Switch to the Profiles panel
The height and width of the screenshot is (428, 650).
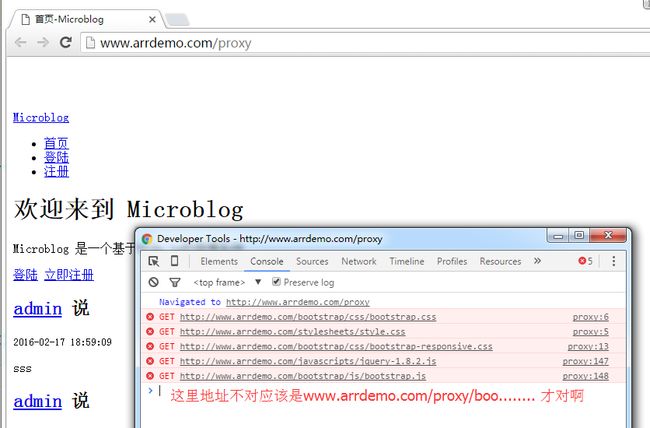pos(452,261)
